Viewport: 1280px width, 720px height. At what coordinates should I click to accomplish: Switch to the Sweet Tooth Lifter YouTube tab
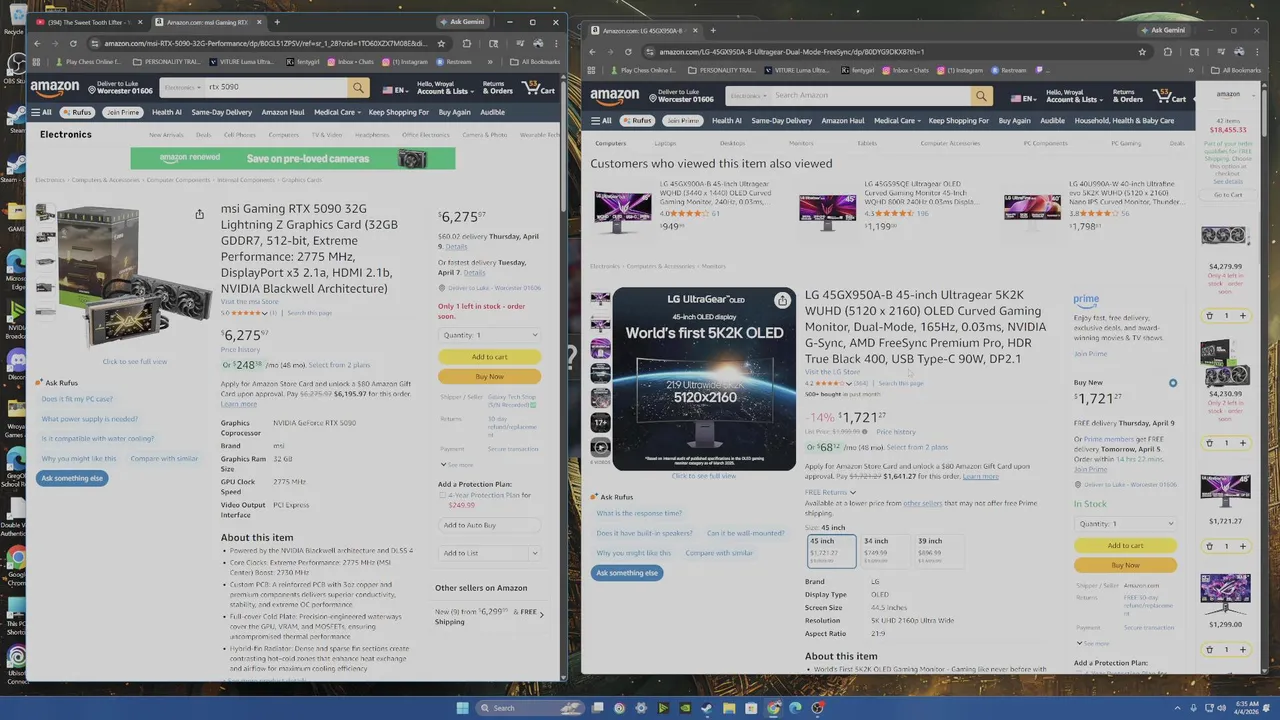click(88, 22)
